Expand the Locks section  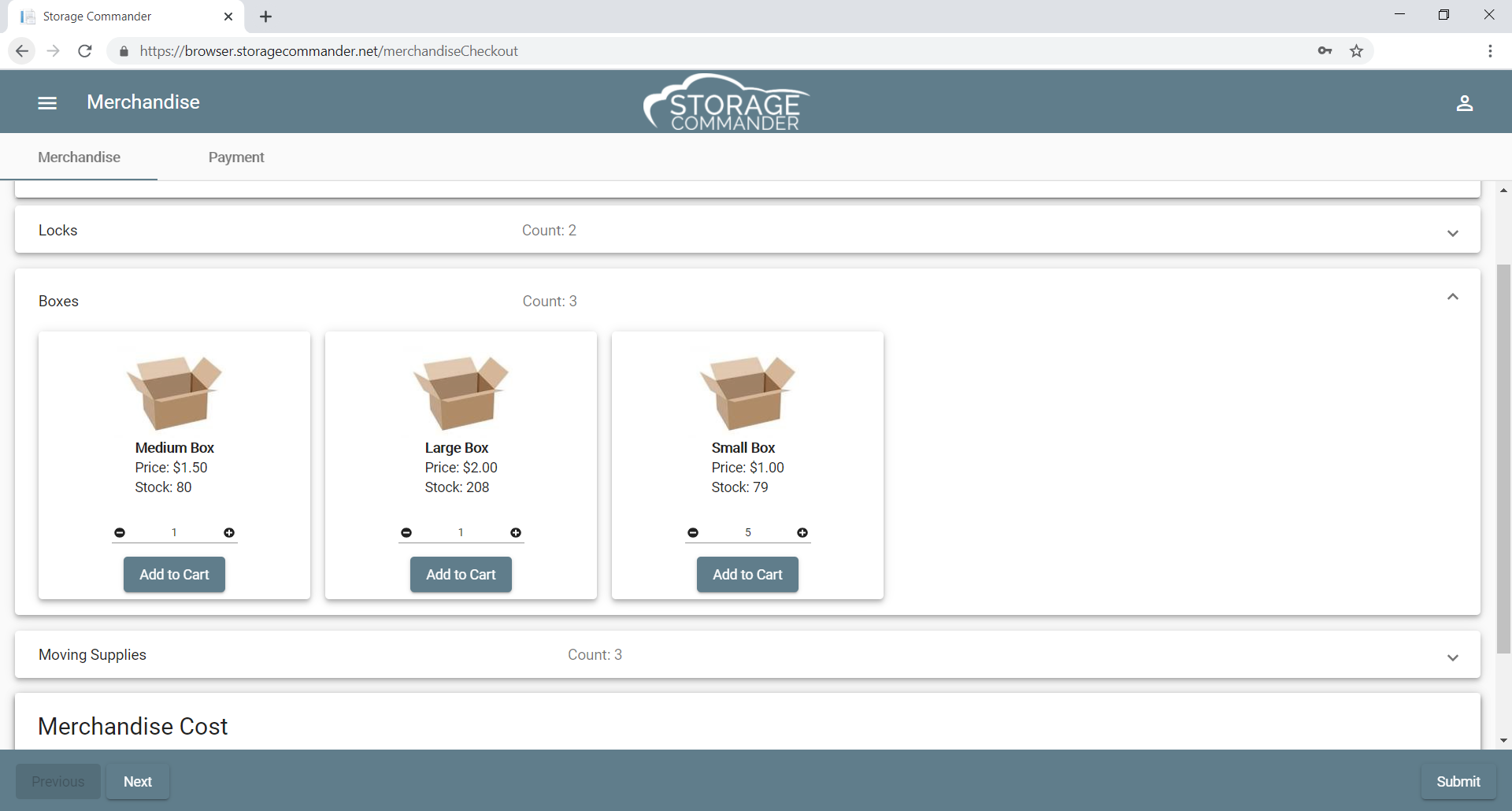click(1453, 233)
